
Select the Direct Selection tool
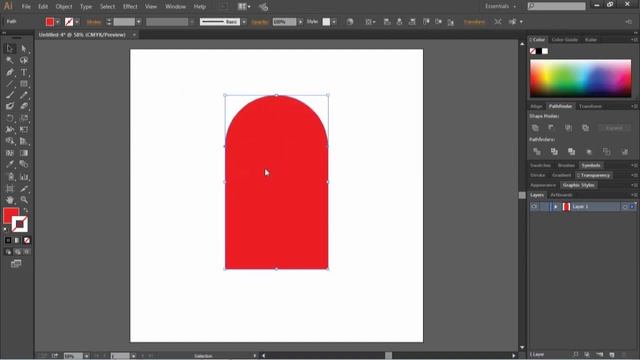tap(24, 49)
